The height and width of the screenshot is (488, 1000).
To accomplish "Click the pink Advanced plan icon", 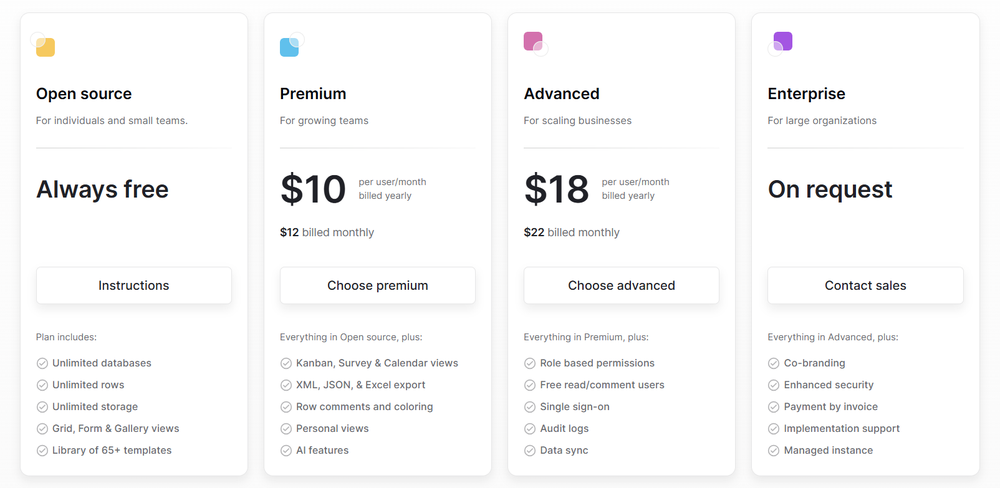I will (x=534, y=43).
